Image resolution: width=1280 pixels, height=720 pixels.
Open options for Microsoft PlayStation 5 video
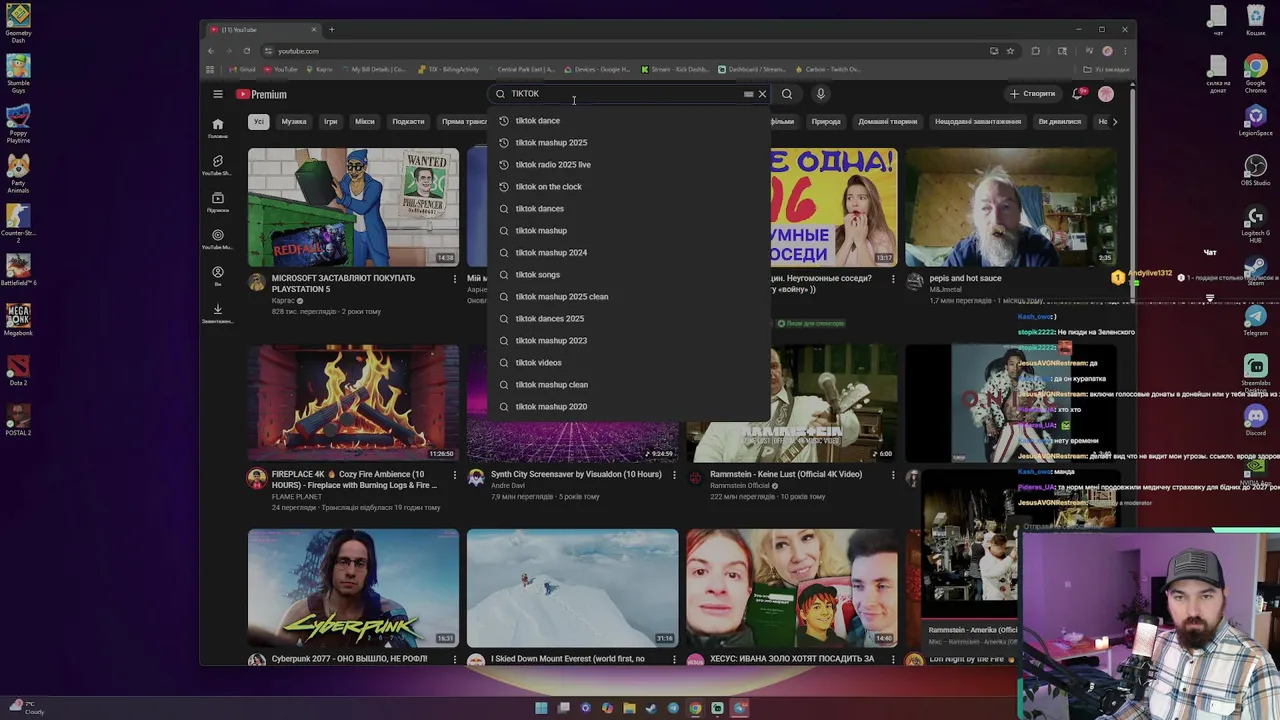coord(454,279)
